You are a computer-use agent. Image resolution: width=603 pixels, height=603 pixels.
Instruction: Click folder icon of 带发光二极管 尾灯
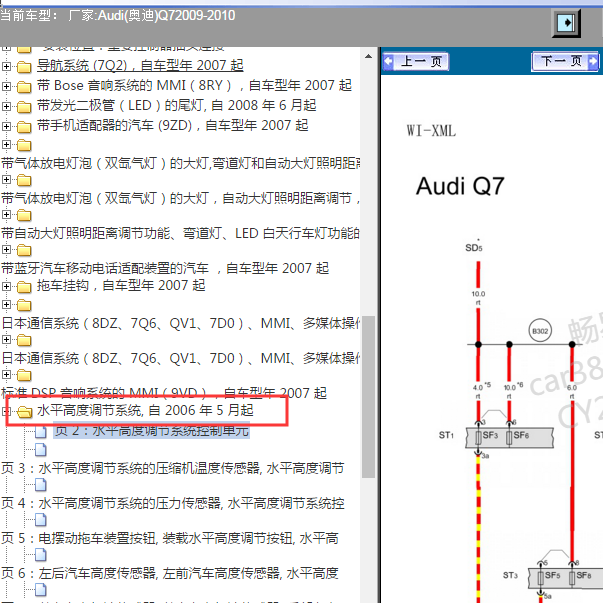pos(24,107)
